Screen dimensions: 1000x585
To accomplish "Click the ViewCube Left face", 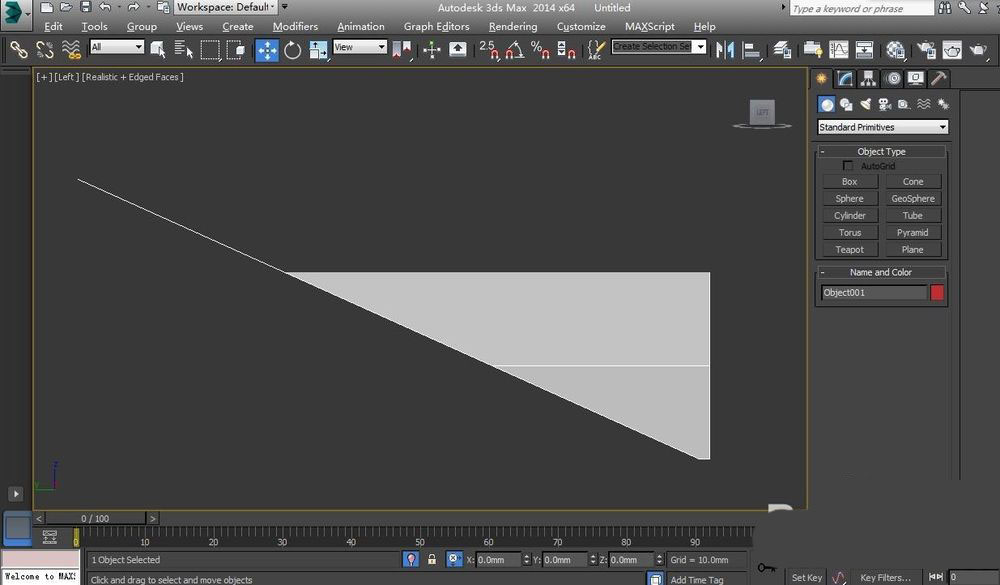I will coord(762,112).
